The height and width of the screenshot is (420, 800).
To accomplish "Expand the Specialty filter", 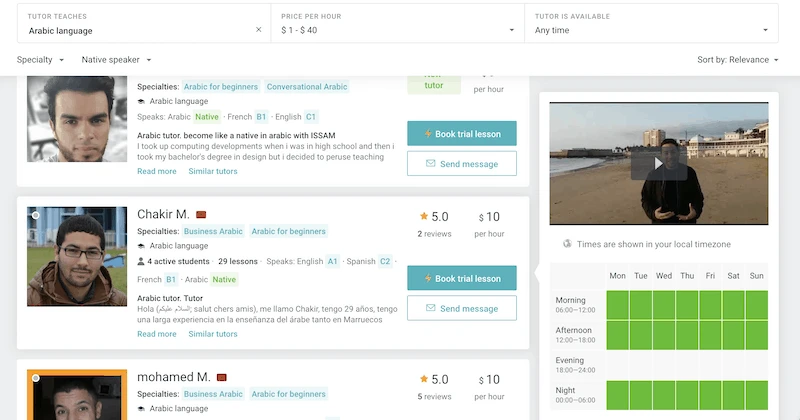I will (x=40, y=60).
